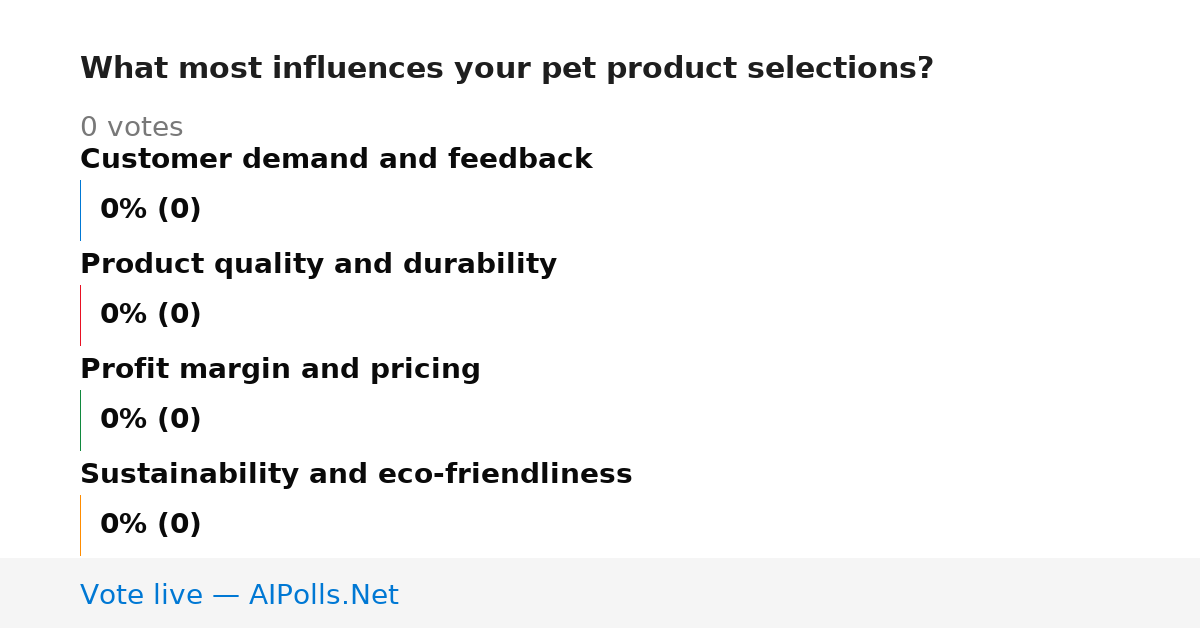Click the (0) count in Customer demand result
This screenshot has height=628, width=1200.
point(179,210)
